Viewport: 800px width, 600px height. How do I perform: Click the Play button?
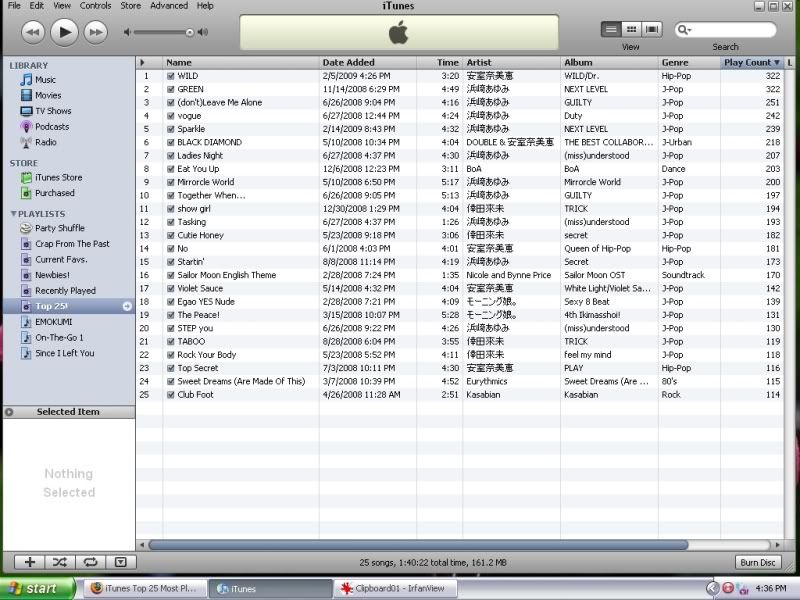[63, 32]
